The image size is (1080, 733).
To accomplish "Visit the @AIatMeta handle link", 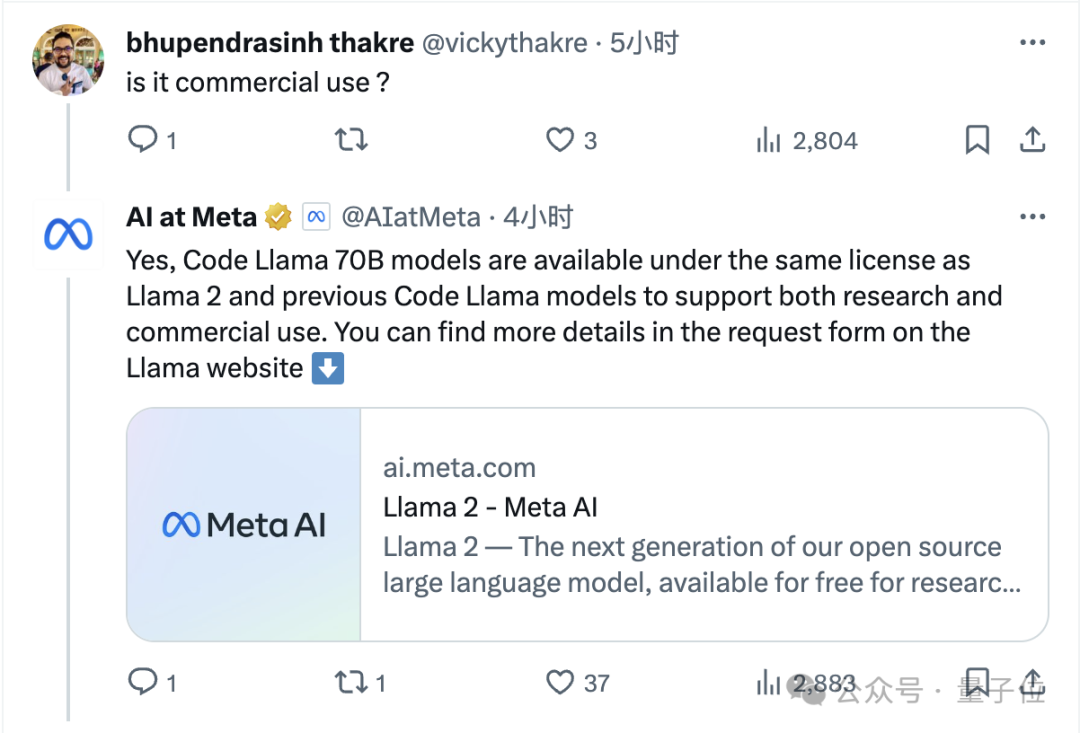I will pos(411,216).
